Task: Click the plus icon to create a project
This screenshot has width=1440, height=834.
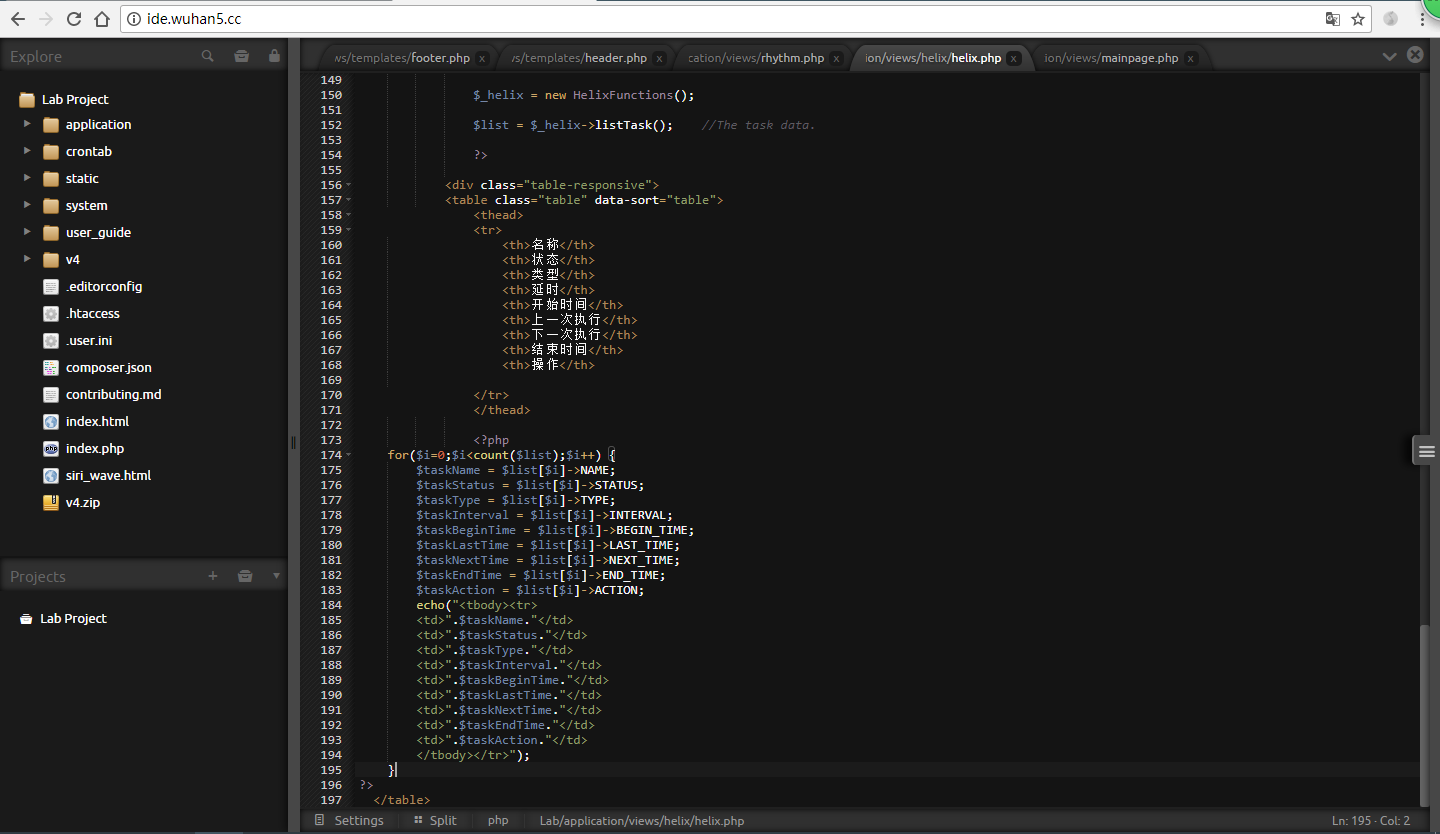Action: coord(212,576)
